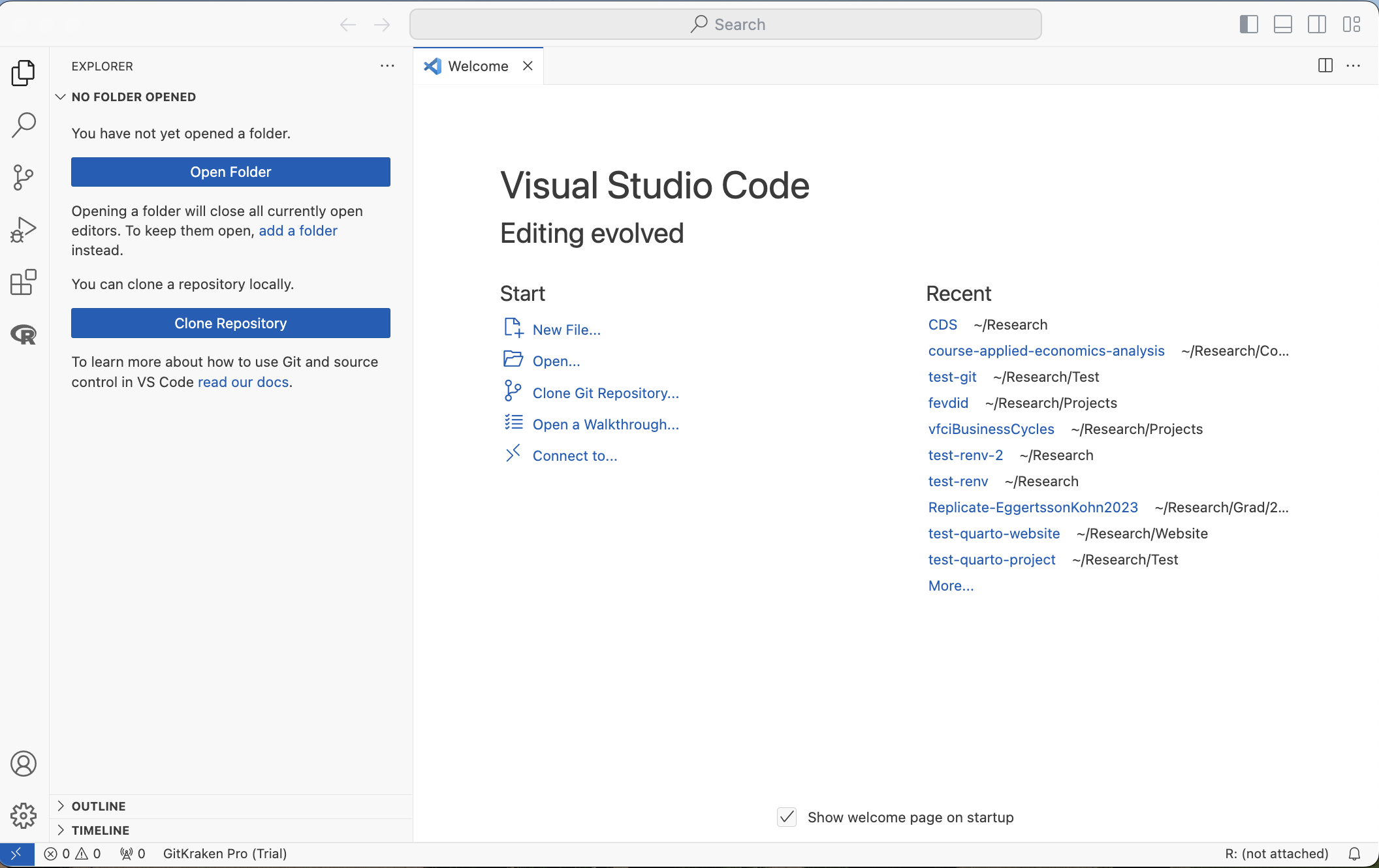
Task: Click the remote window status bar icon
Action: pyautogui.click(x=16, y=854)
